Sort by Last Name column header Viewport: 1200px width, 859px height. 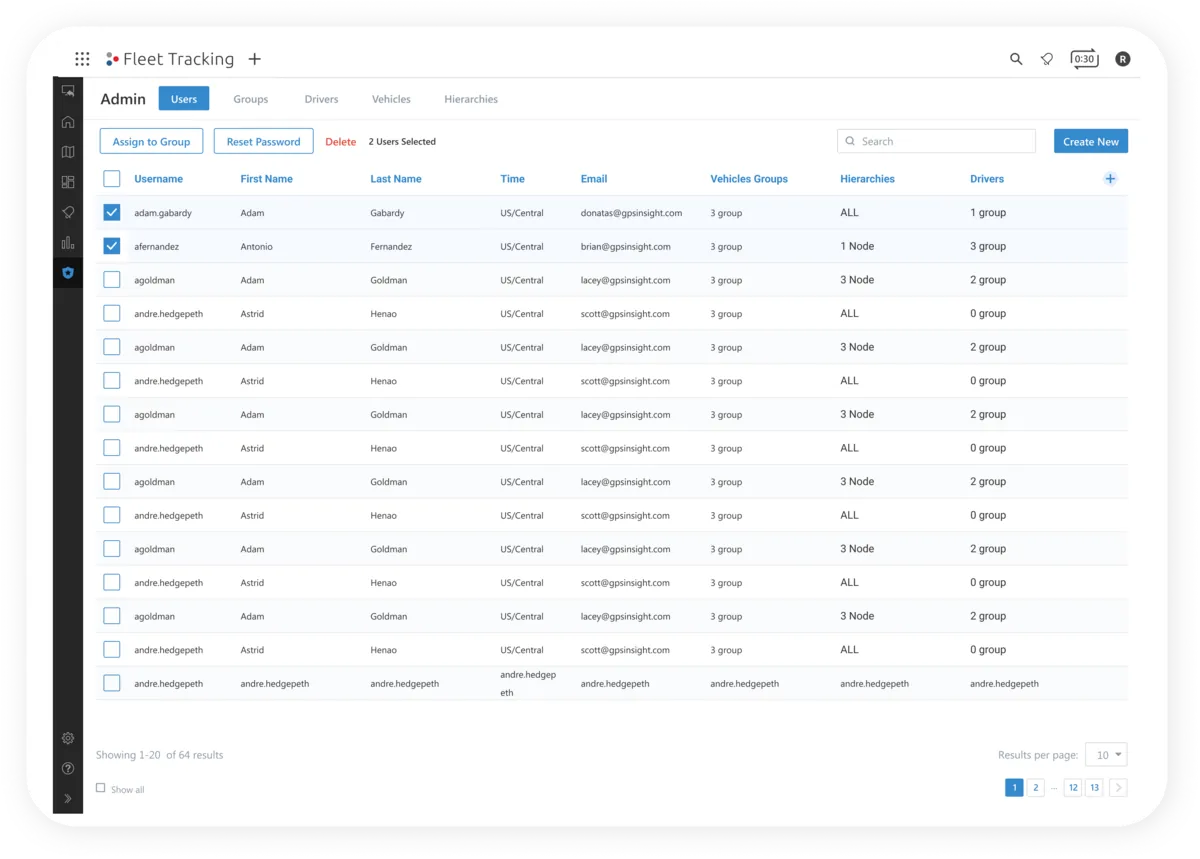click(x=396, y=179)
